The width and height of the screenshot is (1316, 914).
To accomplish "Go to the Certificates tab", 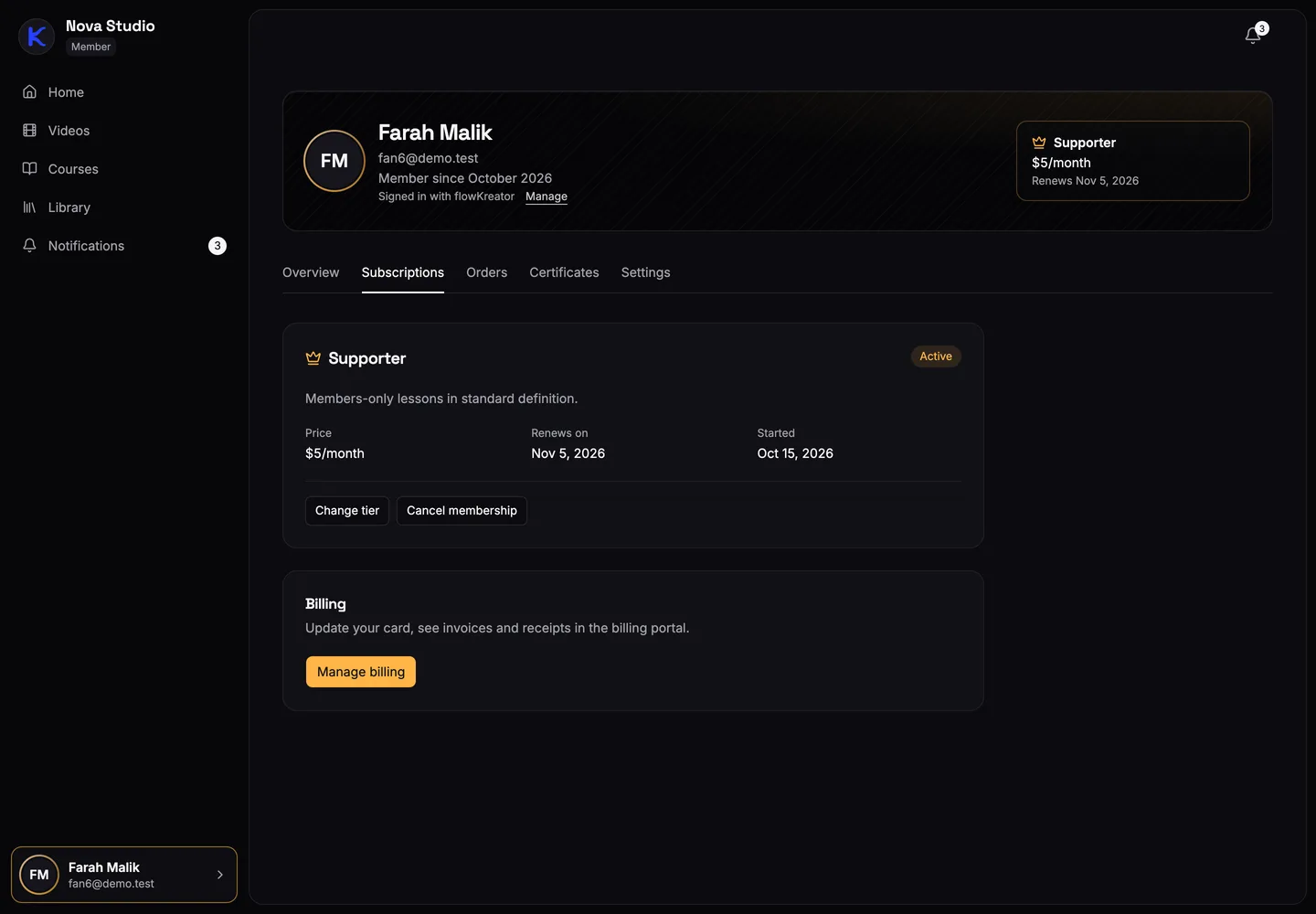I will click(x=564, y=272).
